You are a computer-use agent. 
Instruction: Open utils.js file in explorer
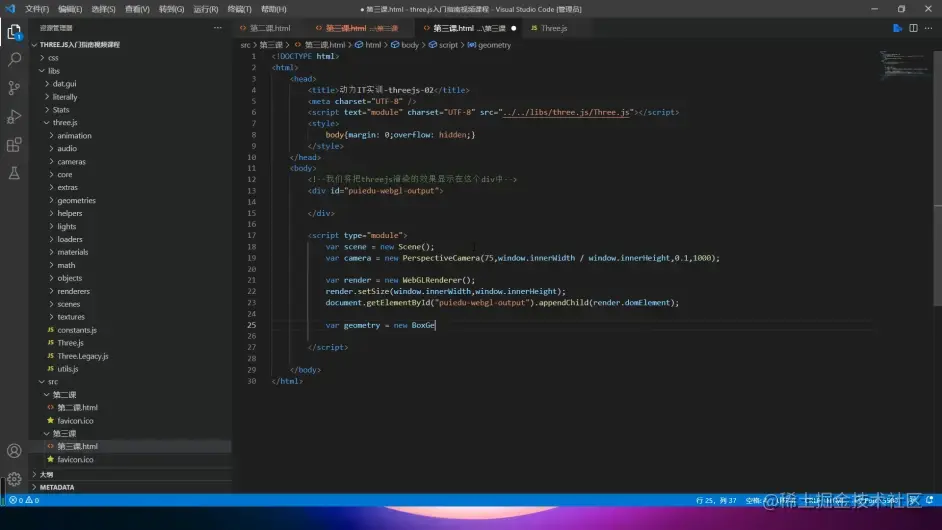click(x=68, y=369)
